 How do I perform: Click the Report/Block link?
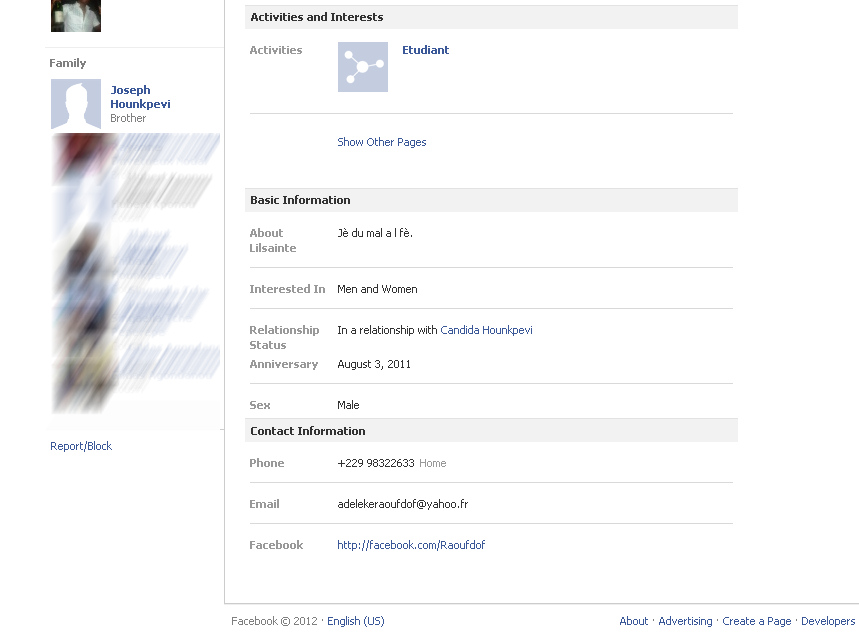81,446
